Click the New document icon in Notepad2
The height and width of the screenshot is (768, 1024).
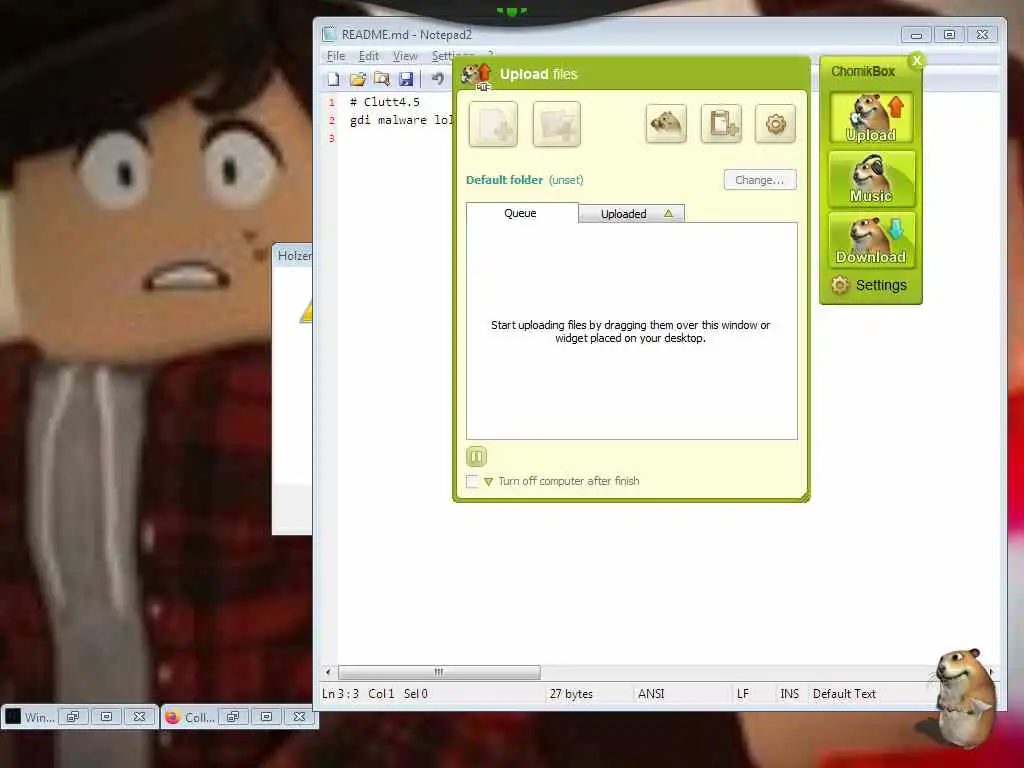coord(334,80)
